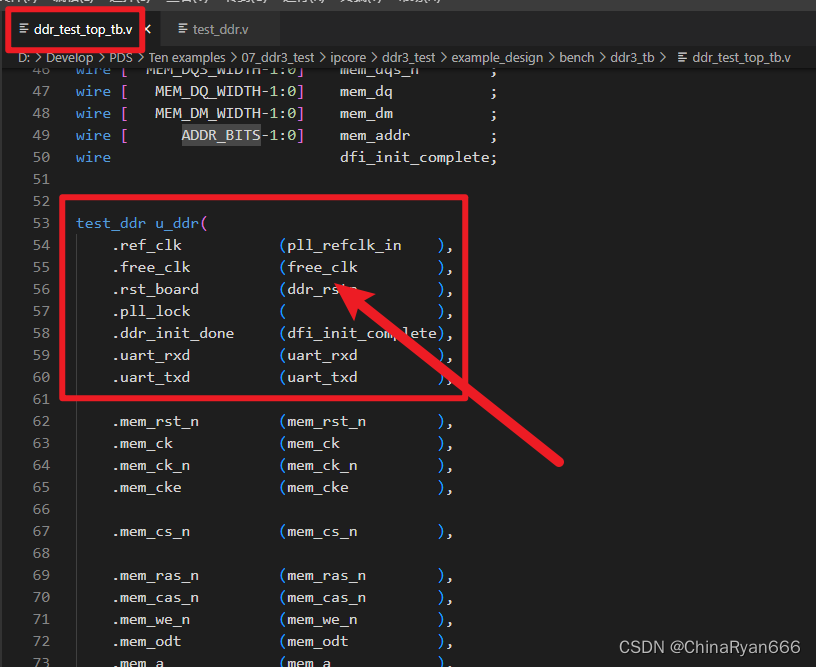Screen dimensions: 816x667
Task: Open breadcrumb folder example_design
Action: coord(497,57)
